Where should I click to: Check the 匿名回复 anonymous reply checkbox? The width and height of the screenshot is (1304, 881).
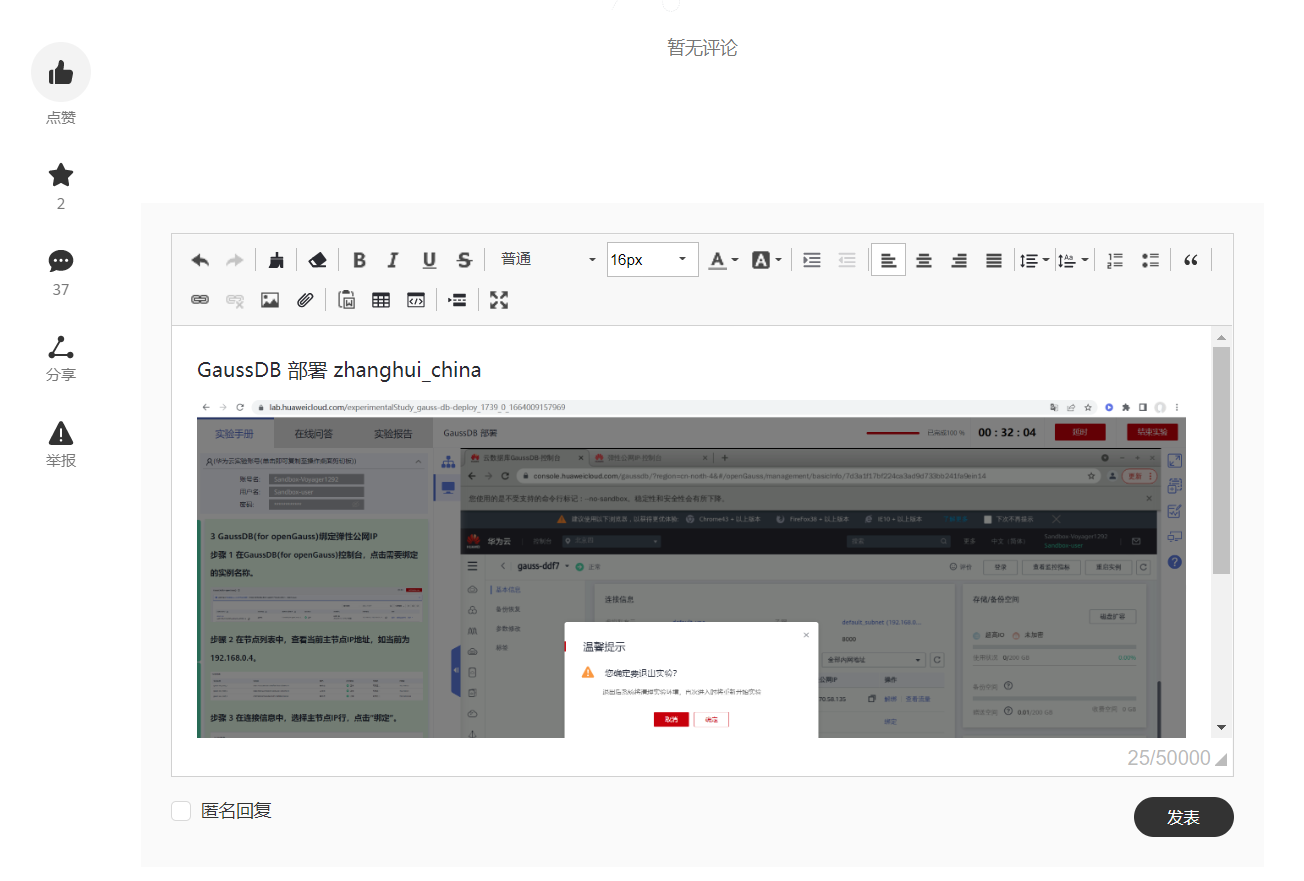[181, 811]
